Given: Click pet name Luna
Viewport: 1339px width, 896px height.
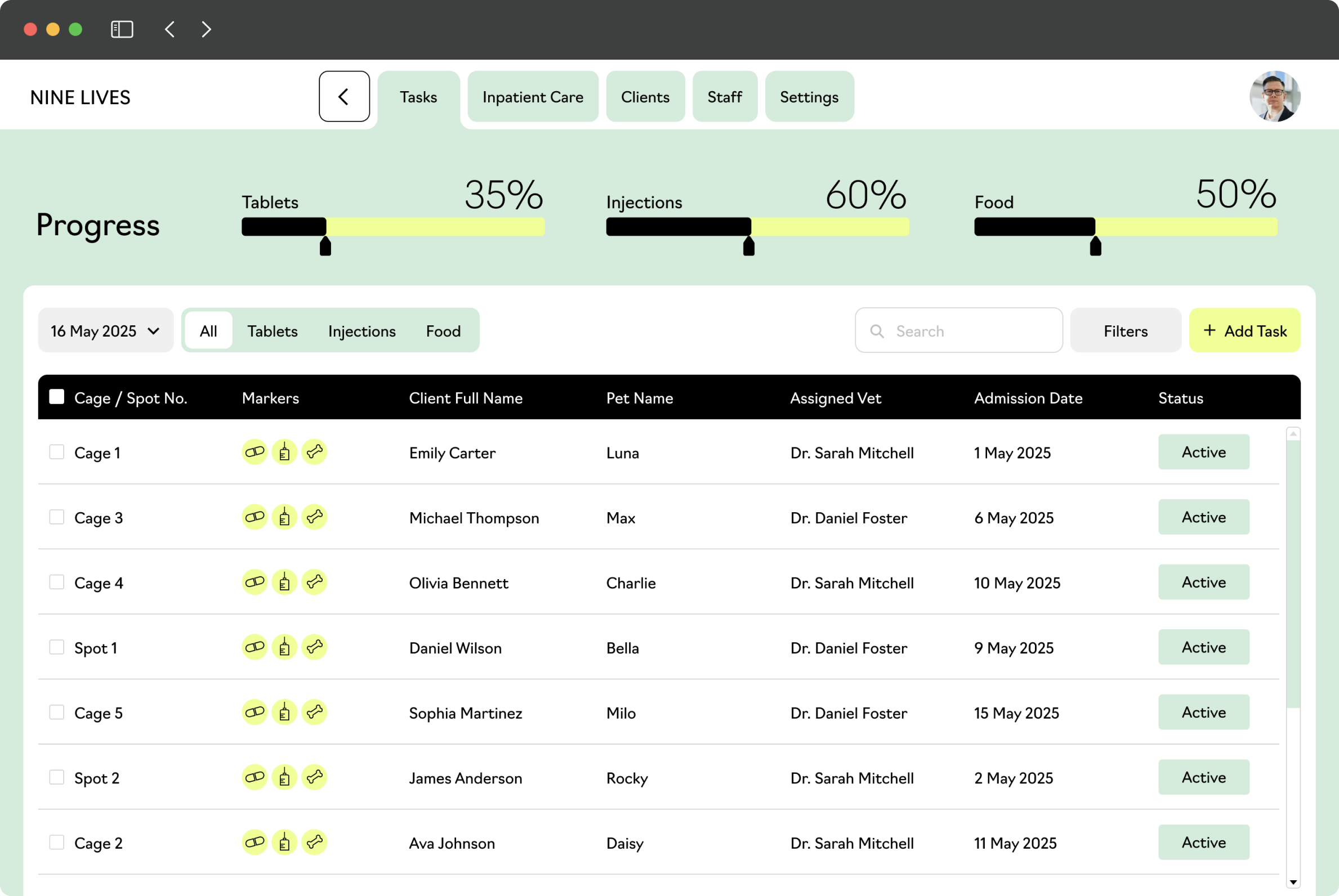Looking at the screenshot, I should coord(623,453).
